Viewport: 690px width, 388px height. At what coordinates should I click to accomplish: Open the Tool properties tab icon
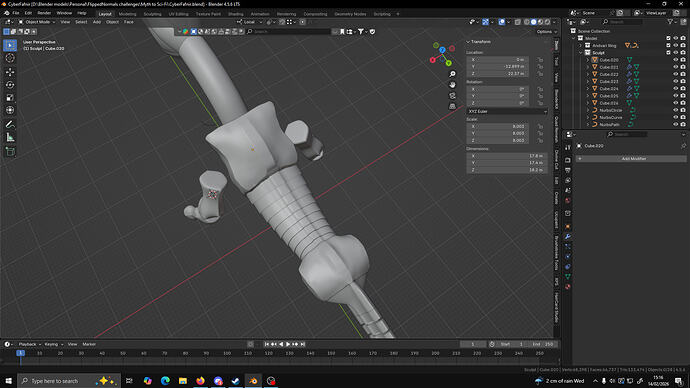click(568, 147)
